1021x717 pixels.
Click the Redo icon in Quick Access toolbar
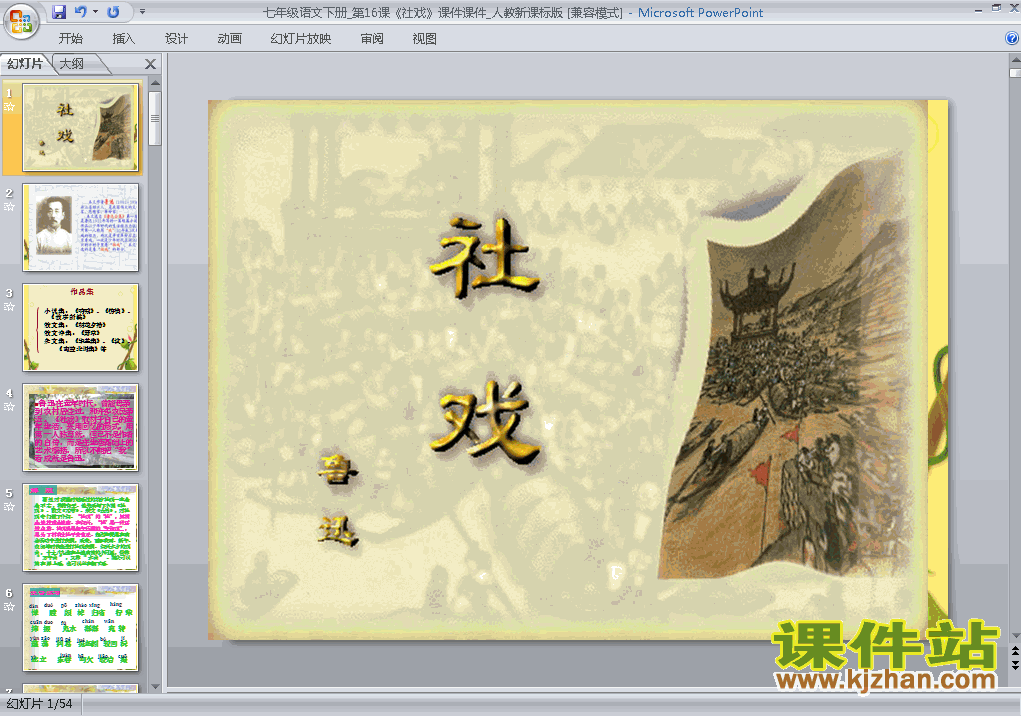(113, 12)
